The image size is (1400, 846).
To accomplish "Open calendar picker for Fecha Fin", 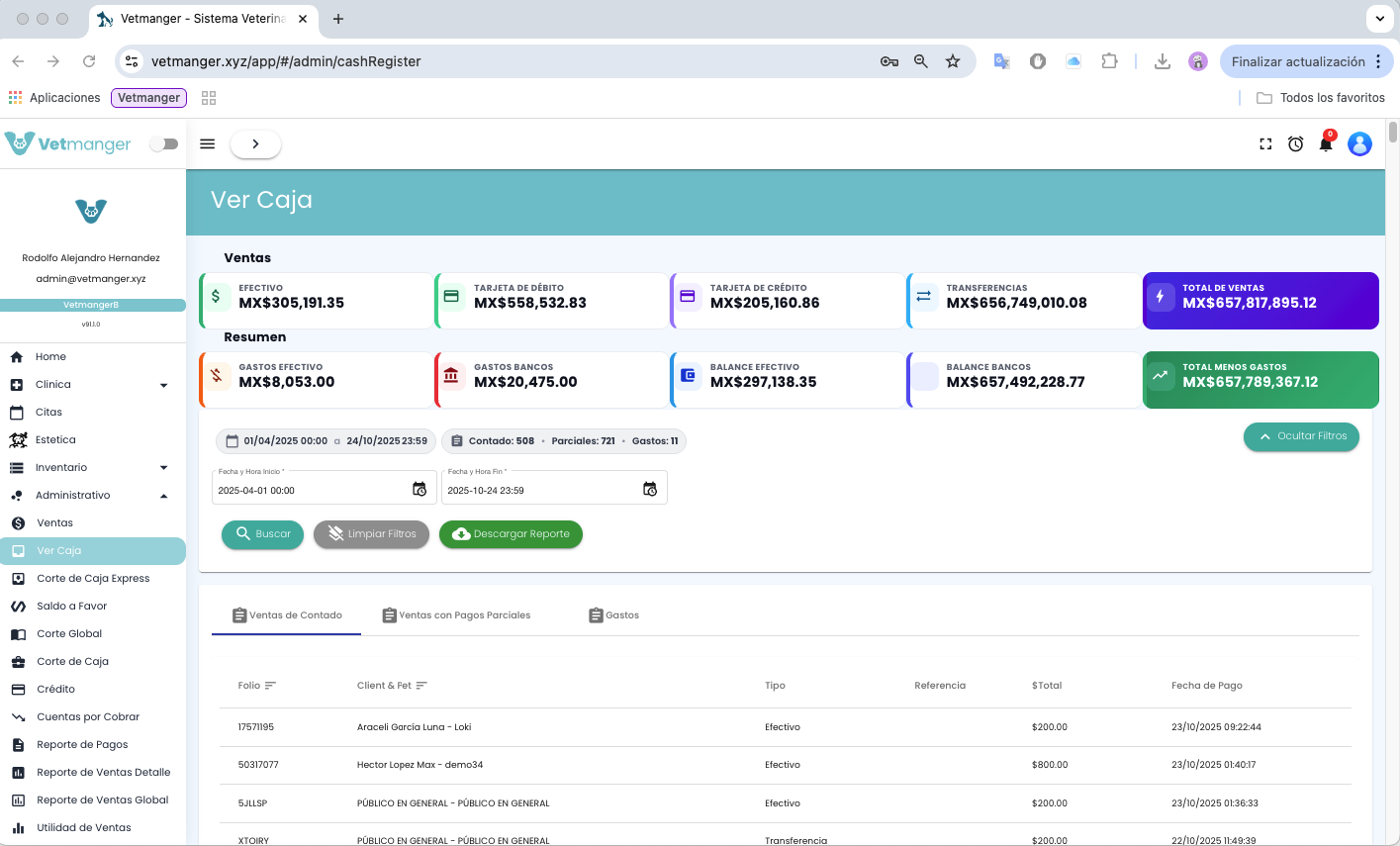I will click(x=650, y=490).
